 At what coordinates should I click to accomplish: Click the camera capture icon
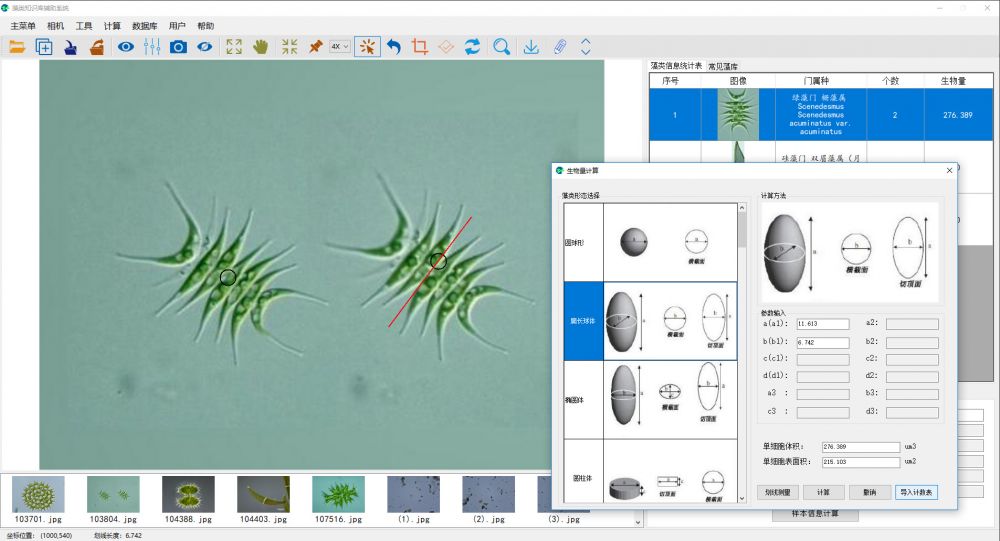(178, 46)
